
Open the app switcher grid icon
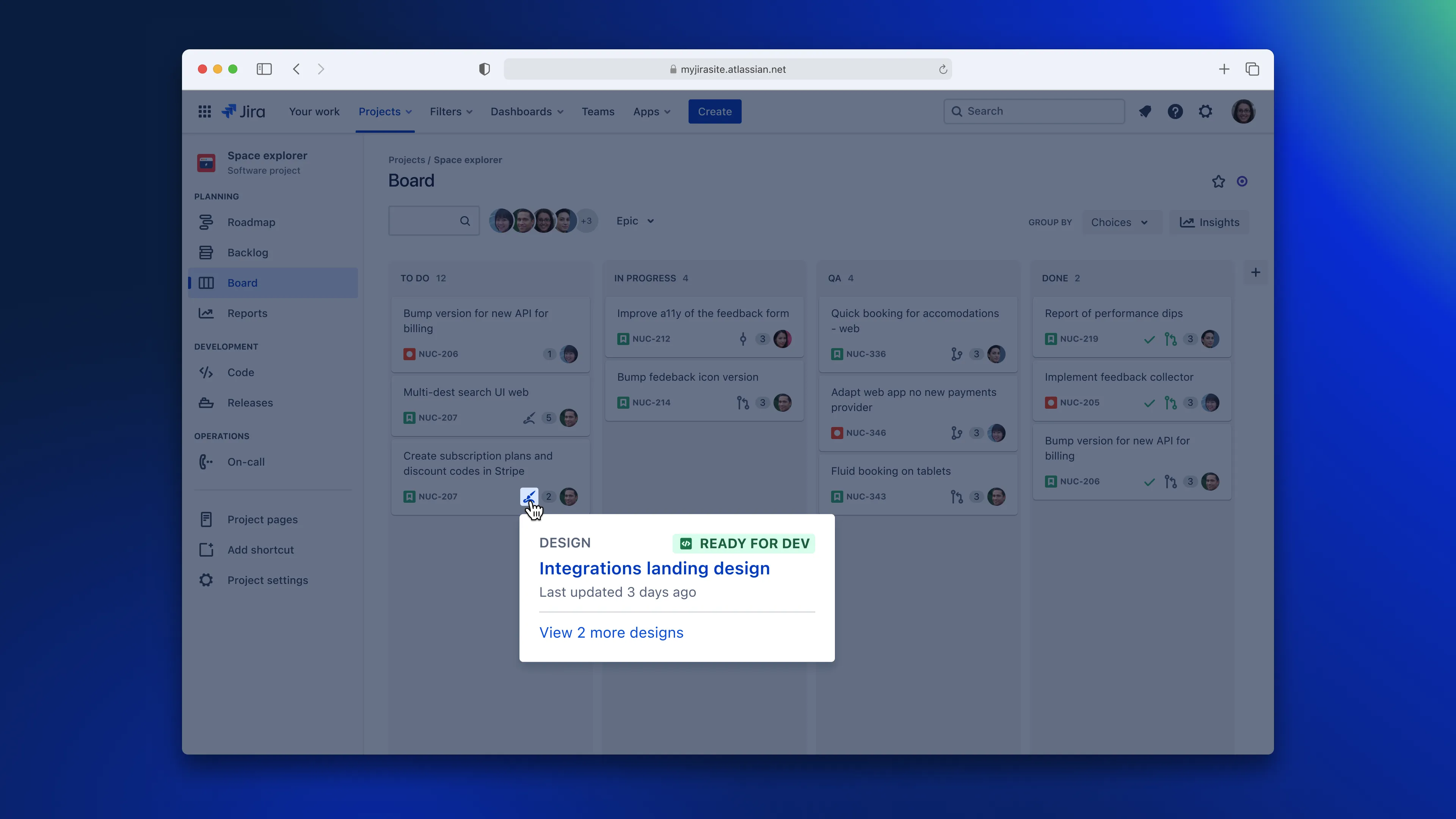pos(205,111)
